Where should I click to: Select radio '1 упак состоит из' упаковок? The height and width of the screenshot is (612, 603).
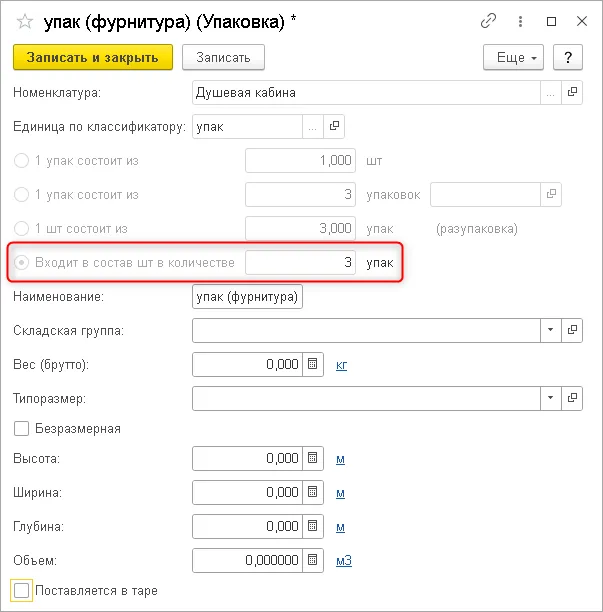click(21, 194)
